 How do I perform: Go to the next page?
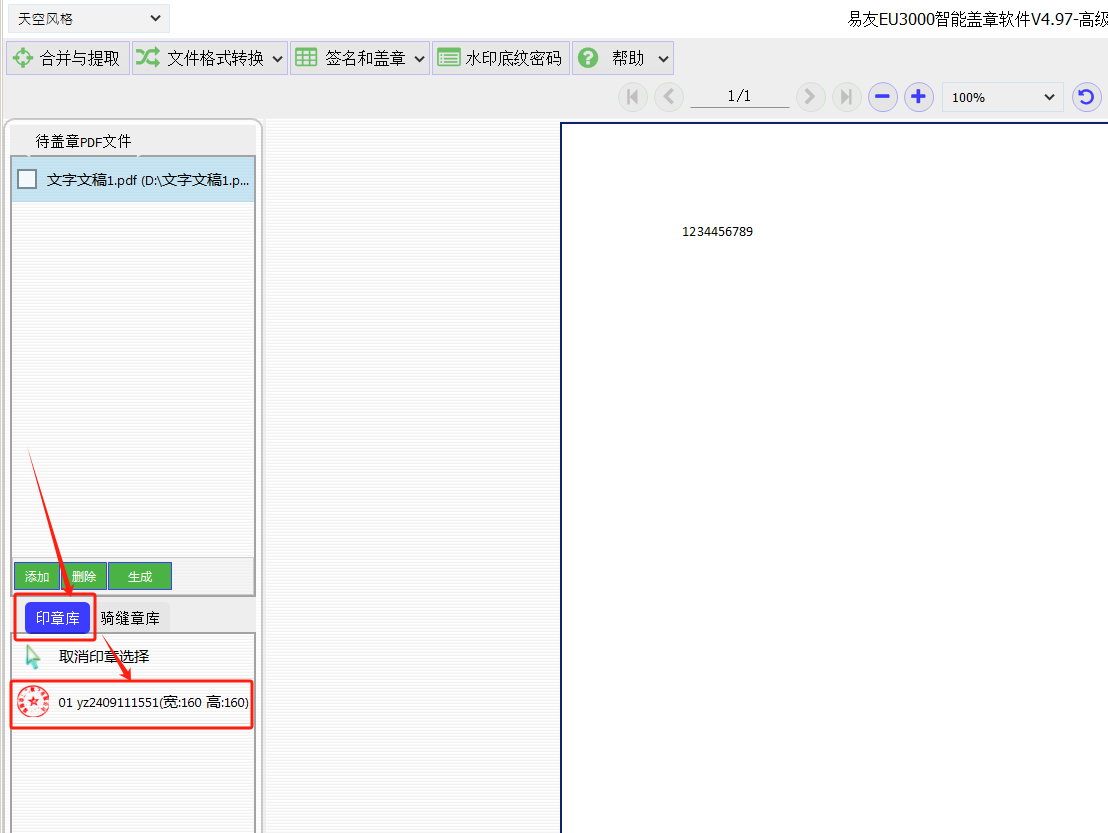click(811, 97)
